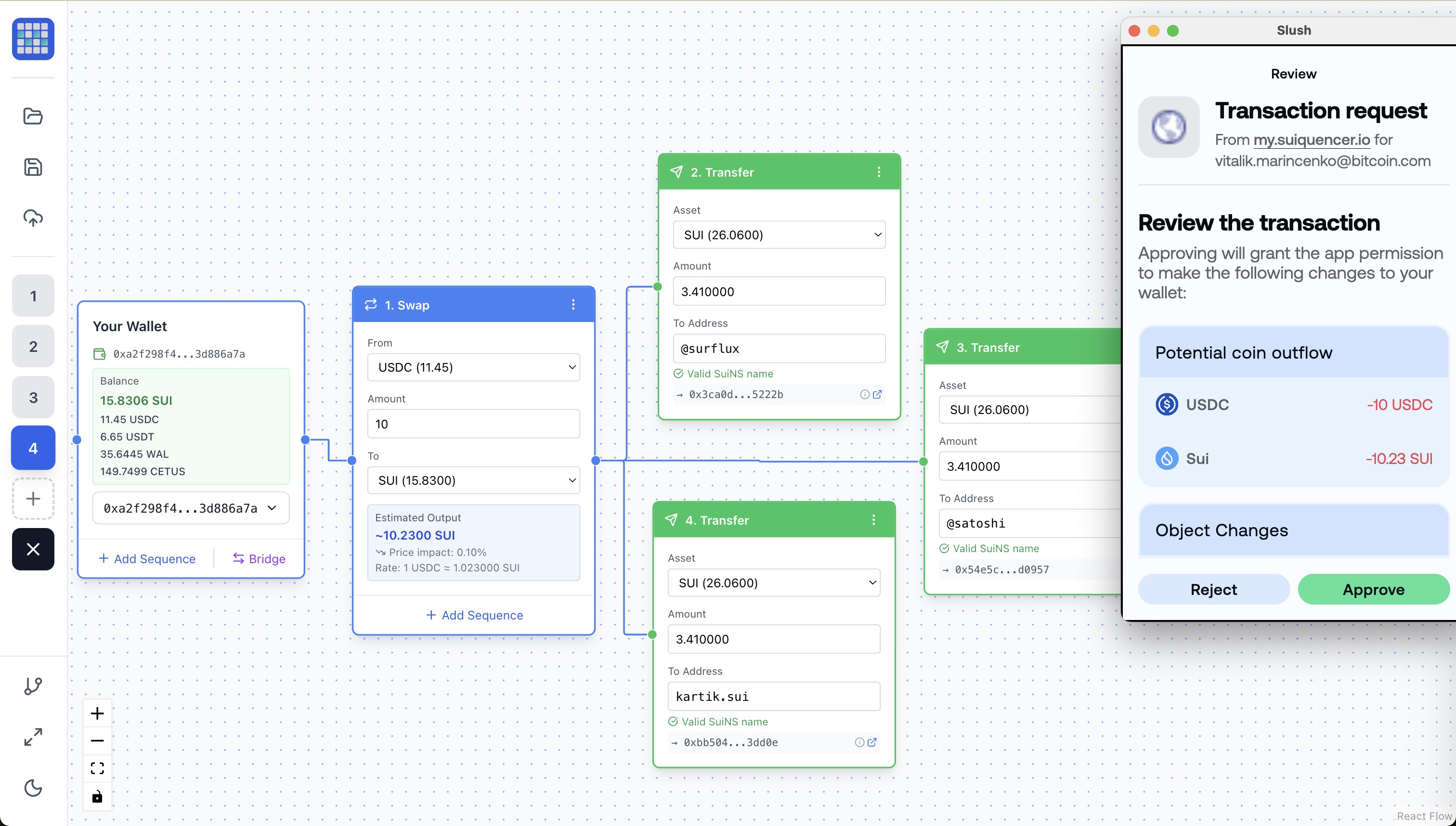Upload sequence via the cloud icon
Viewport: 1456px width, 826px height.
pyautogui.click(x=32, y=217)
